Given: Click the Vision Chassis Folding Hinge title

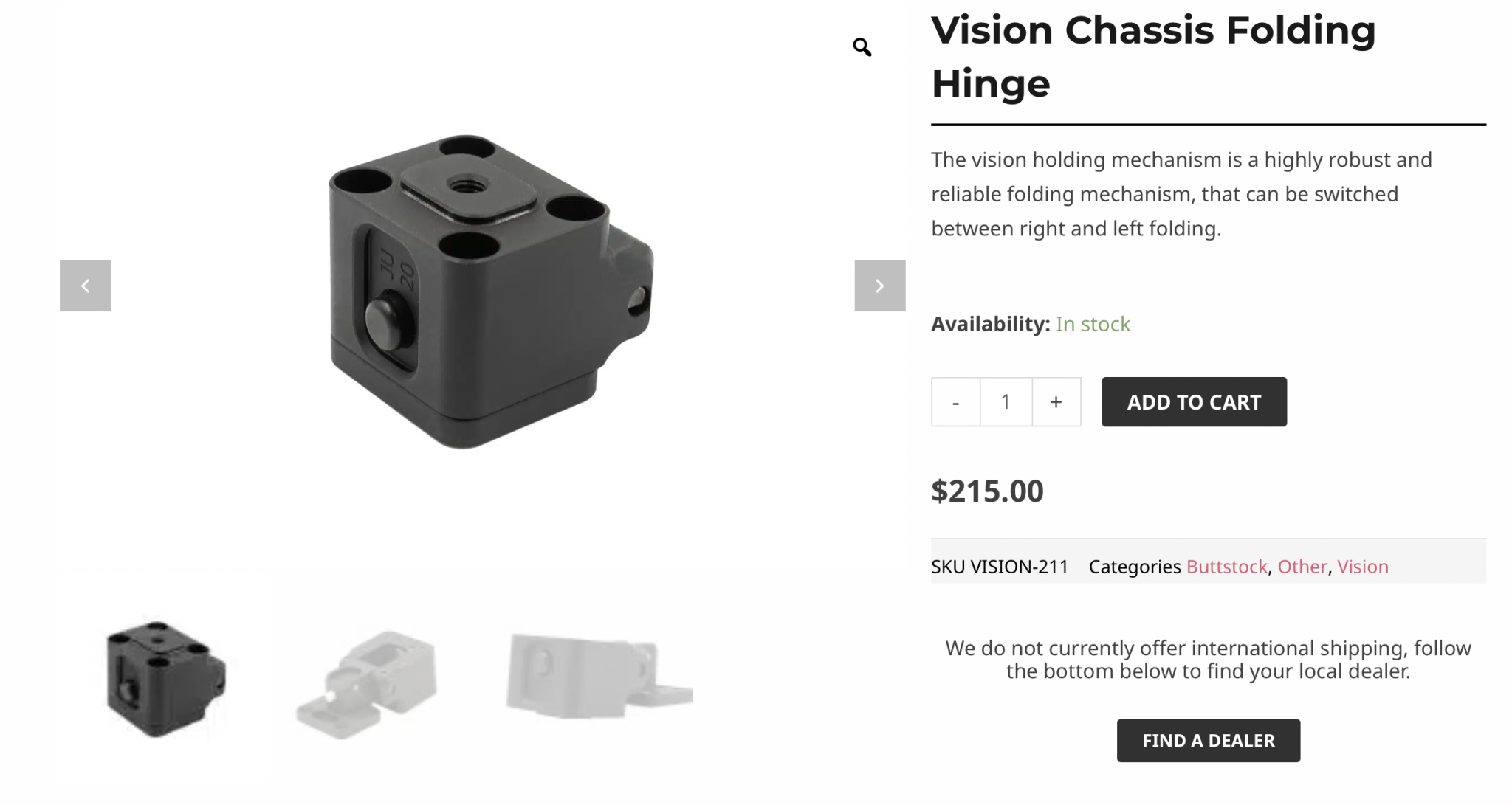Looking at the screenshot, I should pyautogui.click(x=1152, y=57).
